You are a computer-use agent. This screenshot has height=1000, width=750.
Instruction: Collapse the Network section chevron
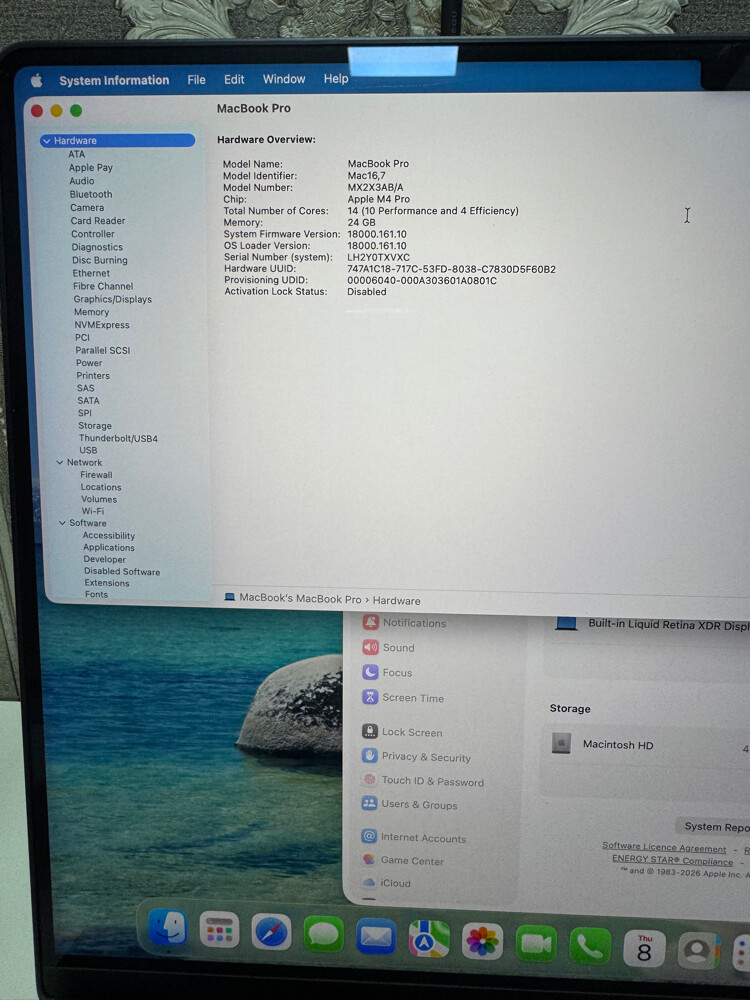60,462
